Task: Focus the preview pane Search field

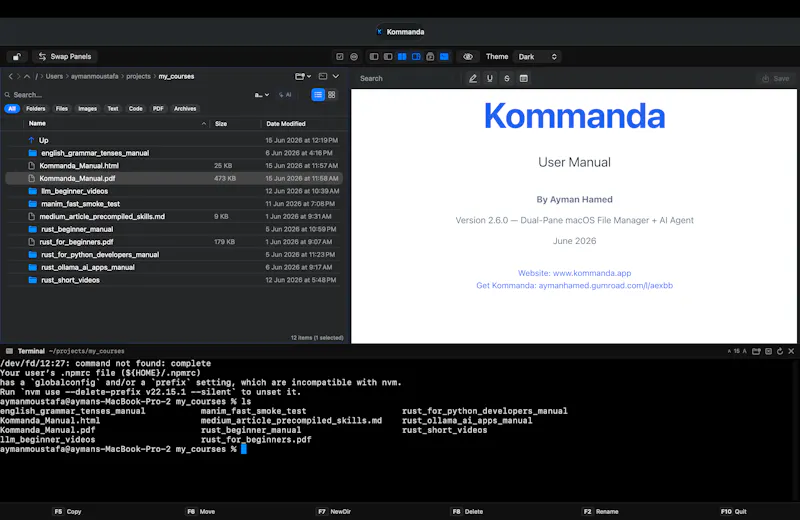Action: tap(407, 79)
